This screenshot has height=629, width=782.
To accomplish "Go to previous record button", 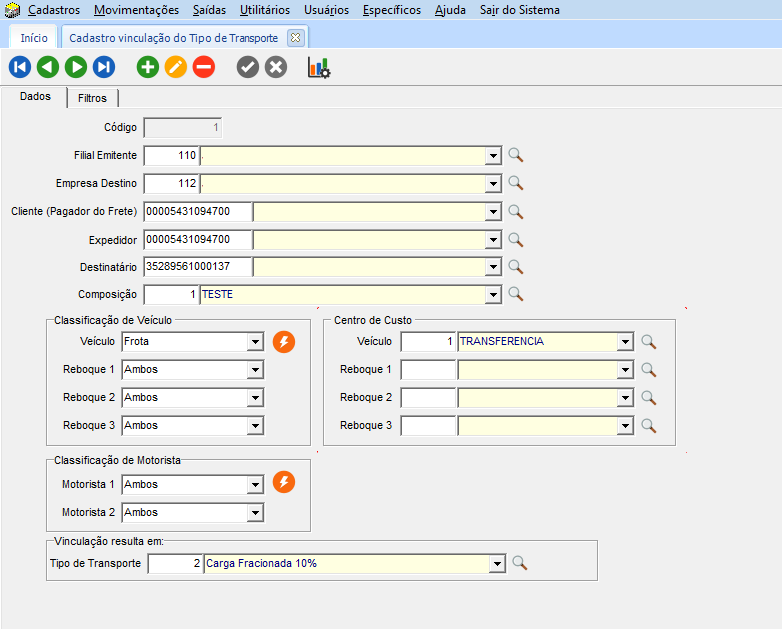I will coord(48,67).
